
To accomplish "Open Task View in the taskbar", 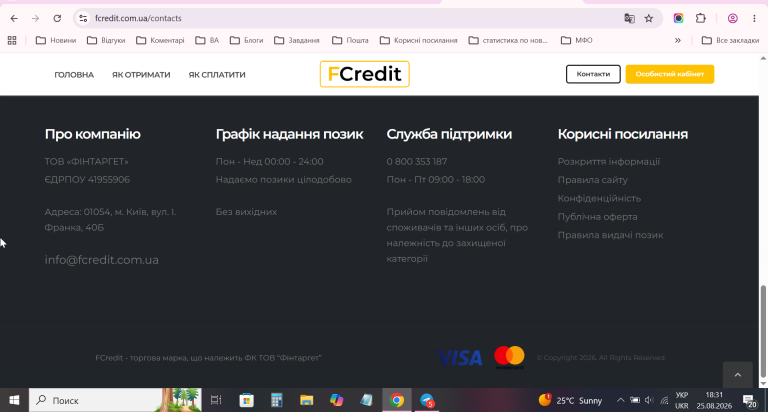I will [216, 400].
